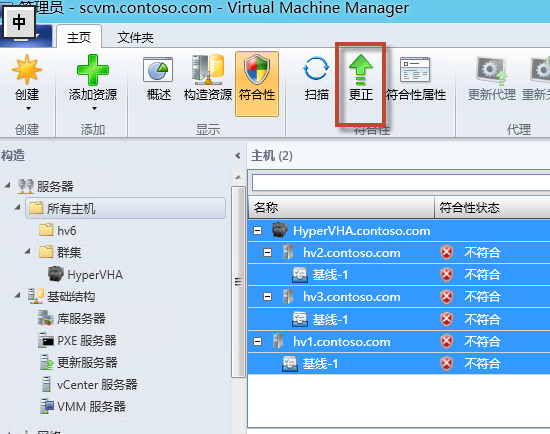Screen dimensions: 550x434
Task: Sort by the 符合性状态 column header
Action: click(x=492, y=207)
